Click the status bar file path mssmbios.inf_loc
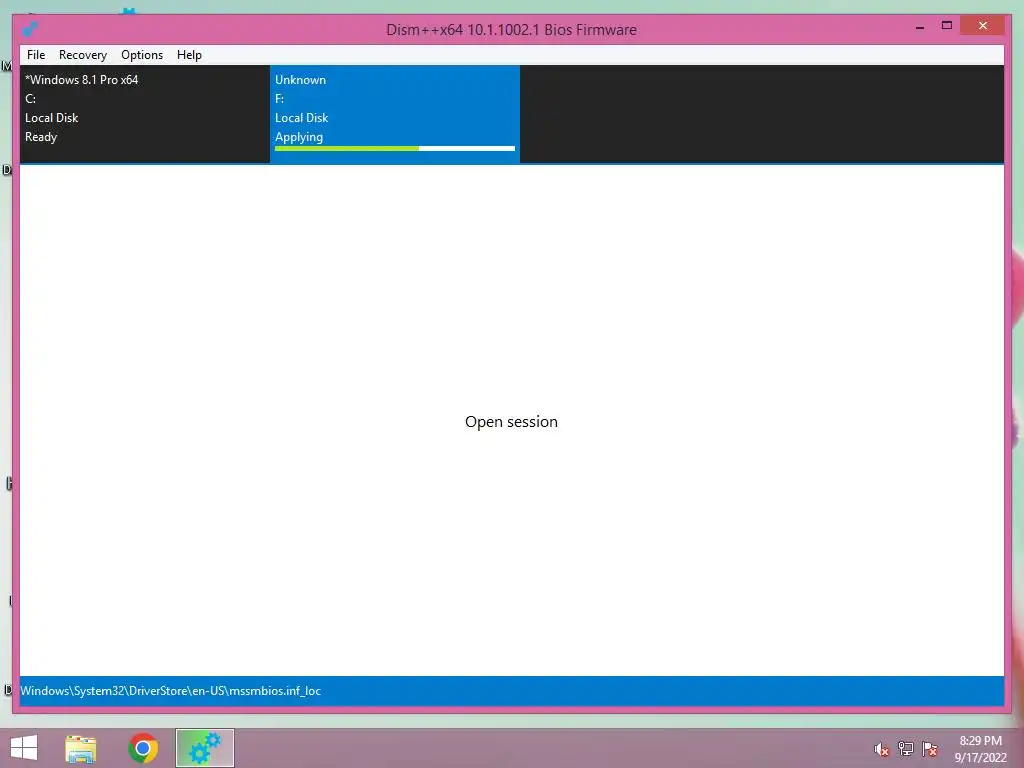 click(x=170, y=691)
